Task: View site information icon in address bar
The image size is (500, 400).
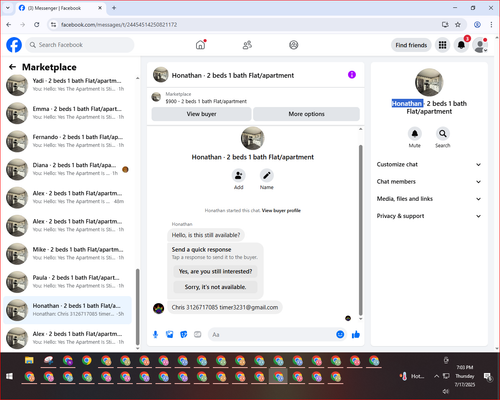Action: (x=53, y=25)
